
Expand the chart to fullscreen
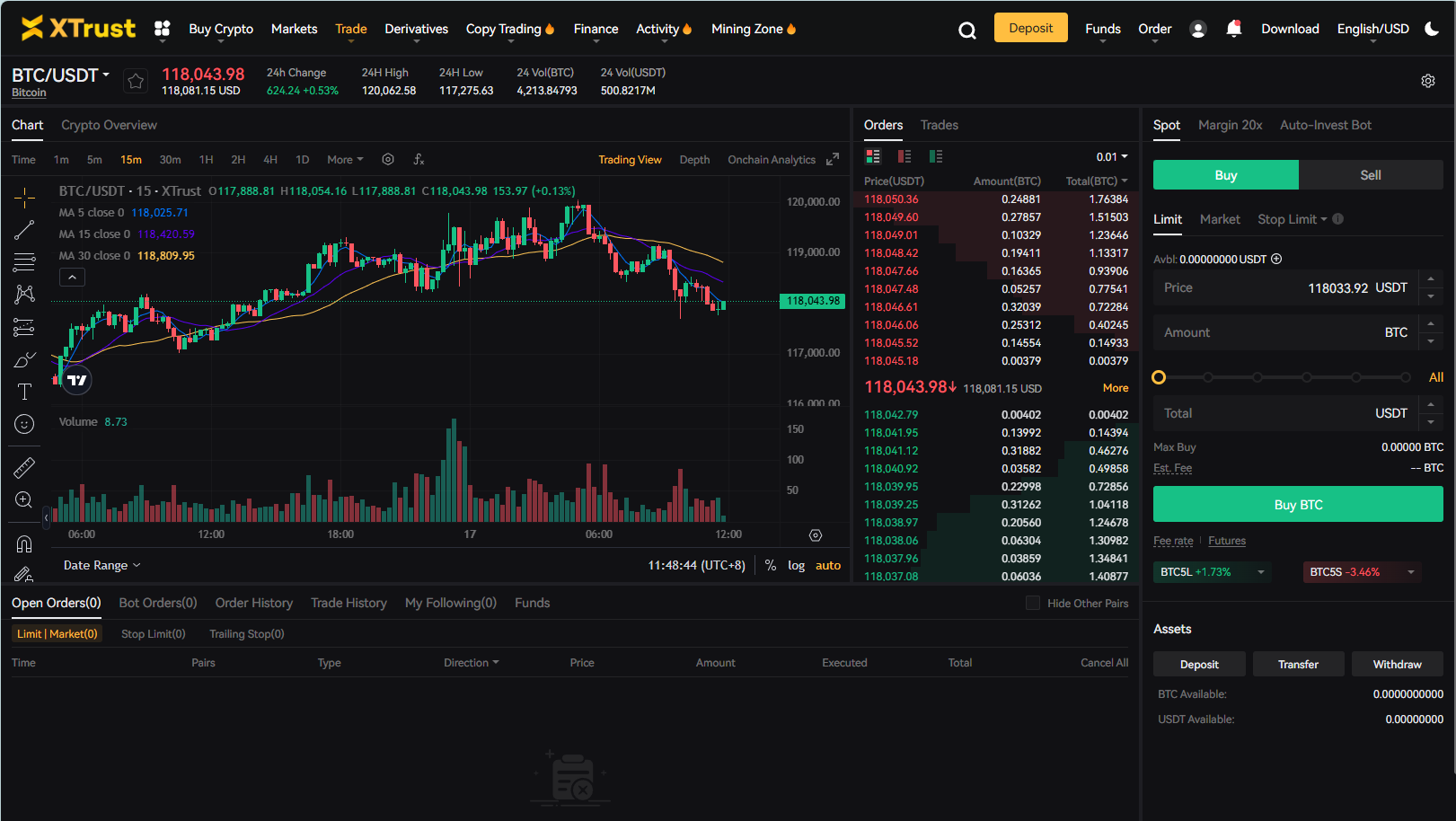click(833, 159)
